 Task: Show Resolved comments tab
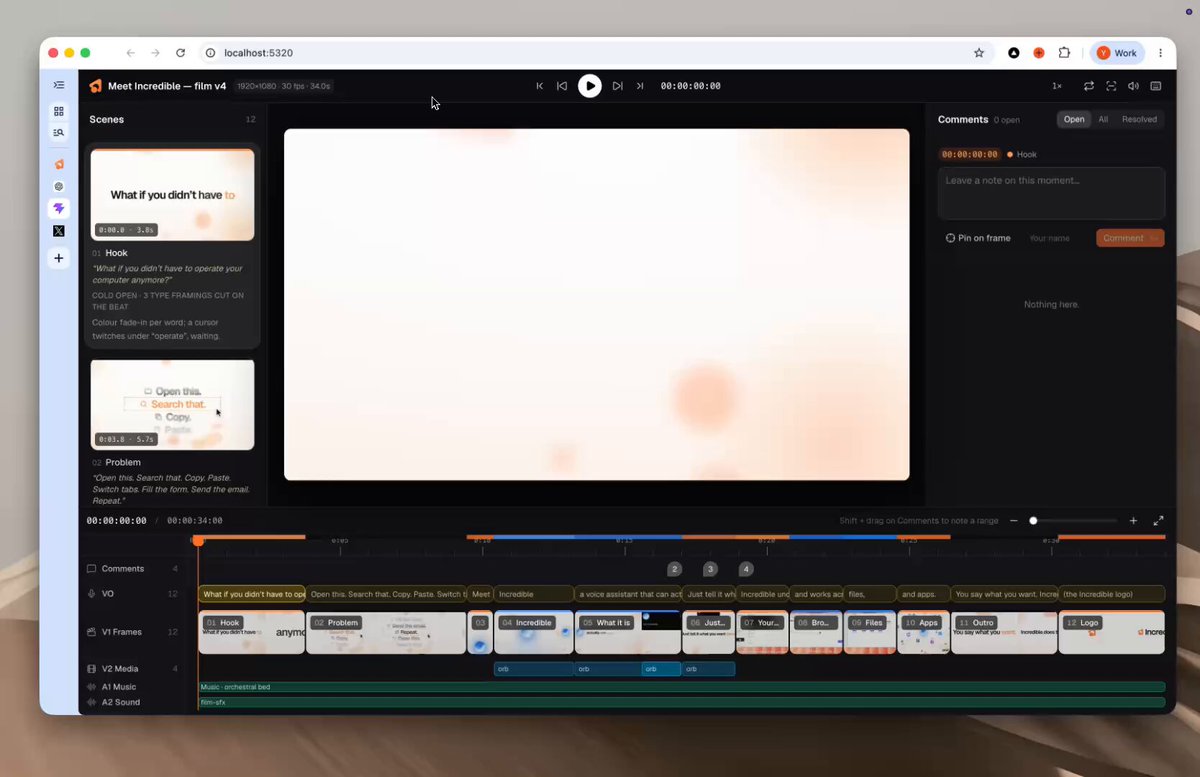1139,119
